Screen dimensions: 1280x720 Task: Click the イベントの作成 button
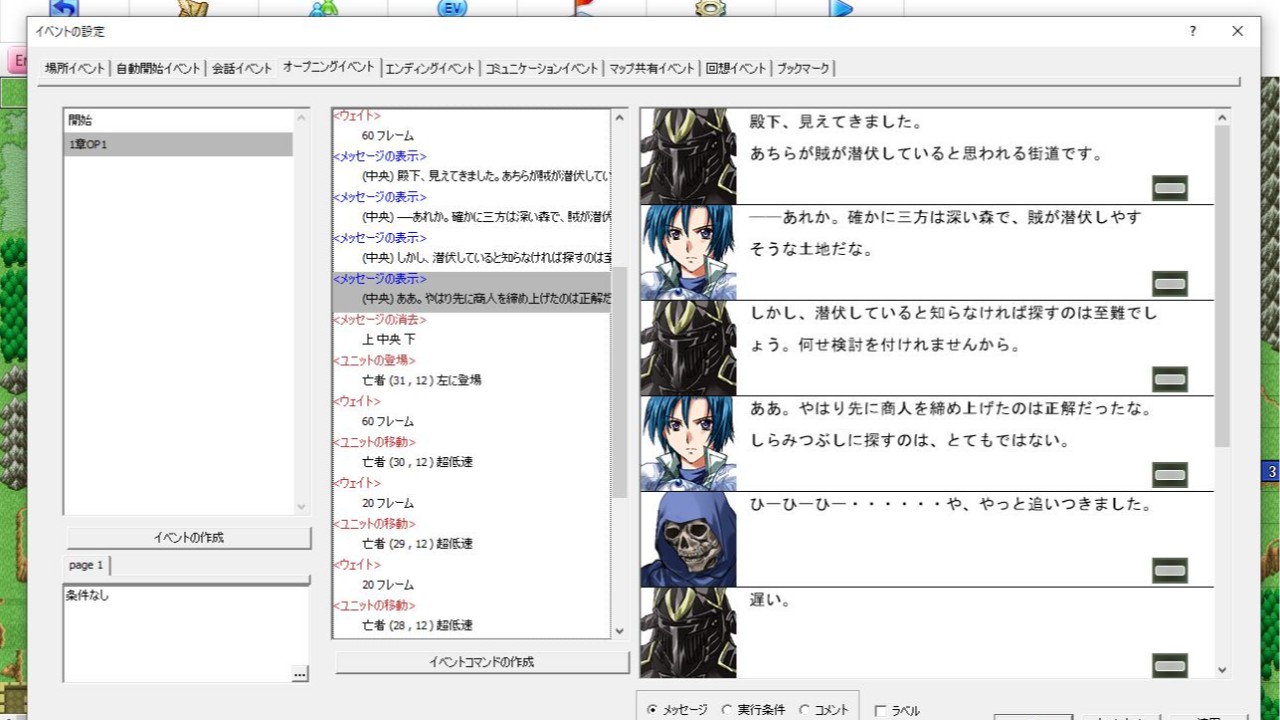coord(189,538)
